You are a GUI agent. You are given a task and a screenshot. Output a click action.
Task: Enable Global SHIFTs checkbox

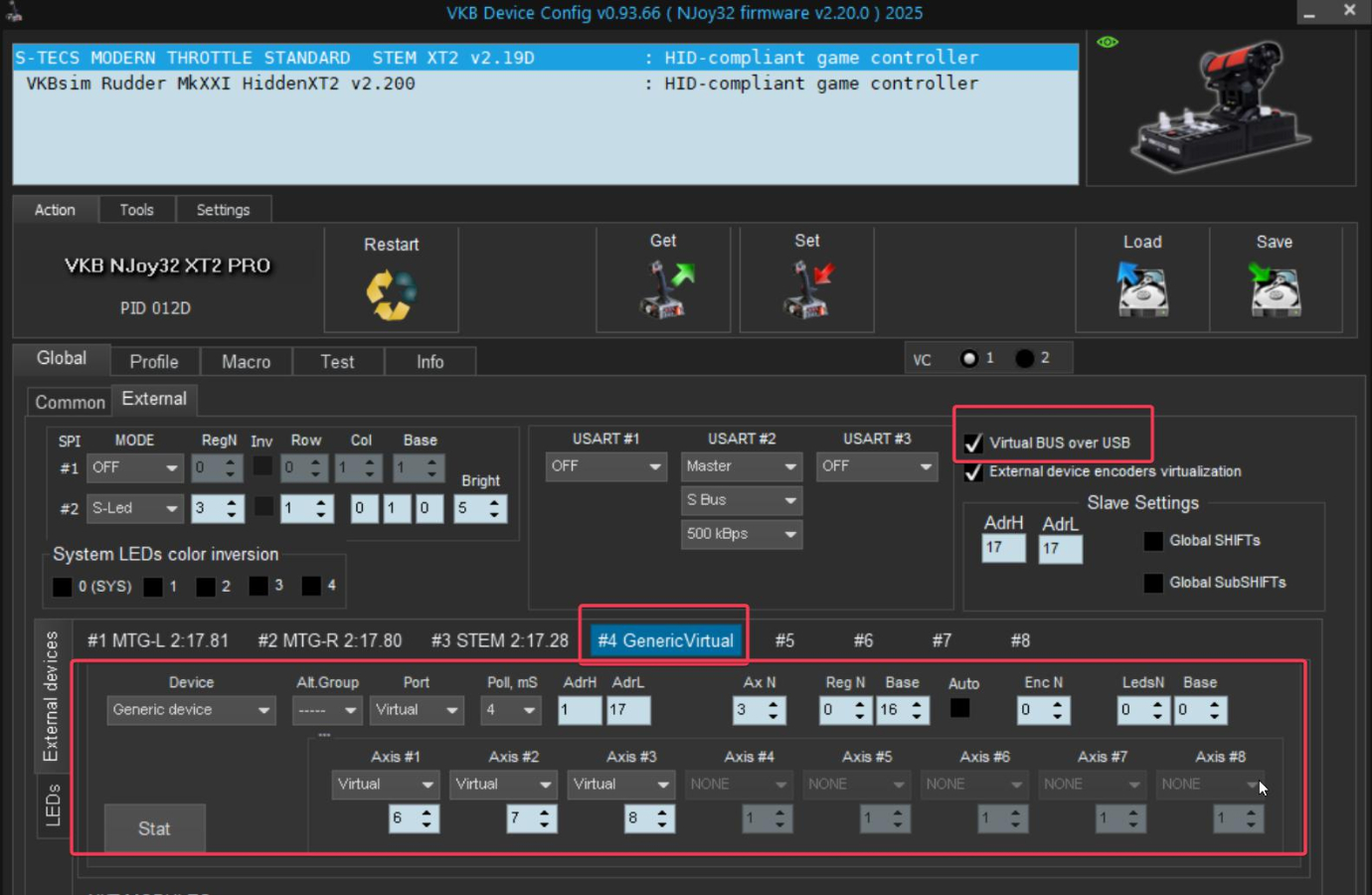[x=1153, y=541]
